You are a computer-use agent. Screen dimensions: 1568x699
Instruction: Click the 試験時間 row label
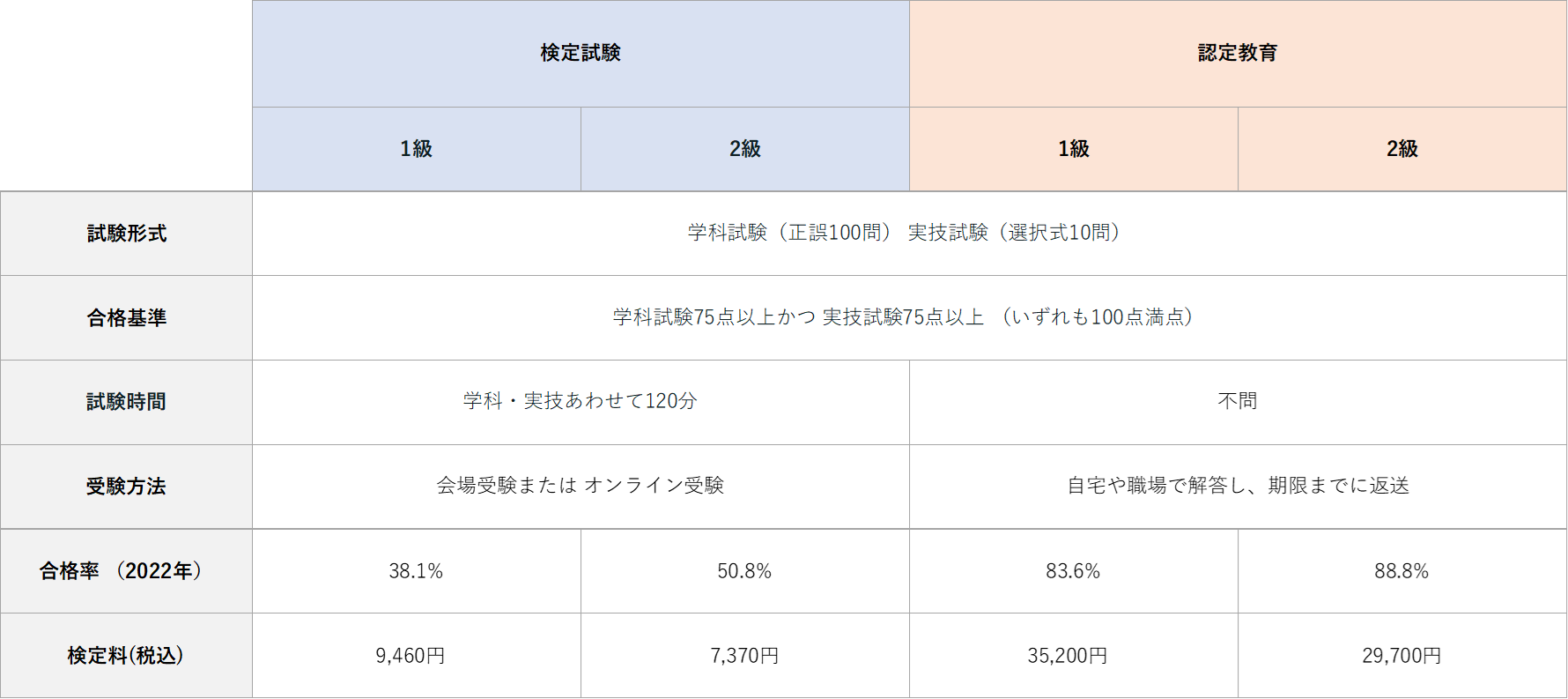pos(126,402)
